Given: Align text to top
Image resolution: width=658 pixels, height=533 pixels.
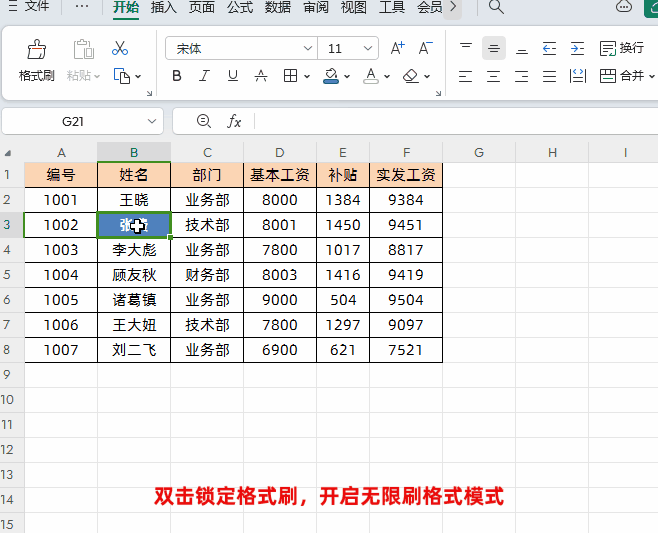Looking at the screenshot, I should click(466, 48).
